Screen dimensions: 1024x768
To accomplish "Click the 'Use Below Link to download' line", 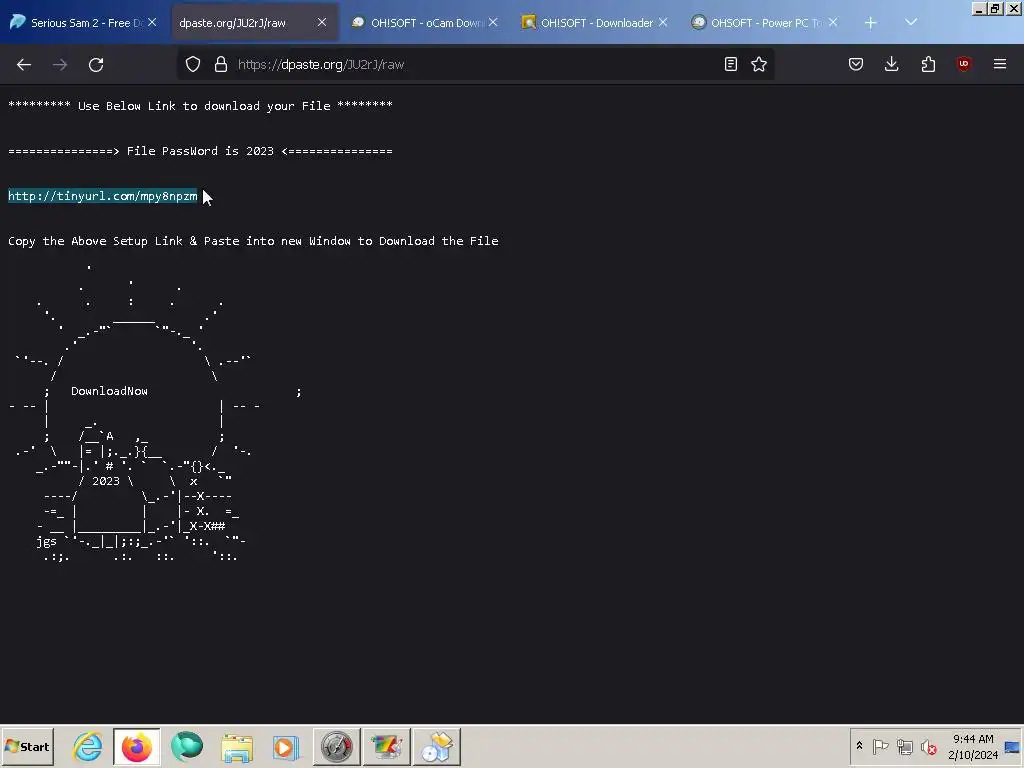I will 200,106.
